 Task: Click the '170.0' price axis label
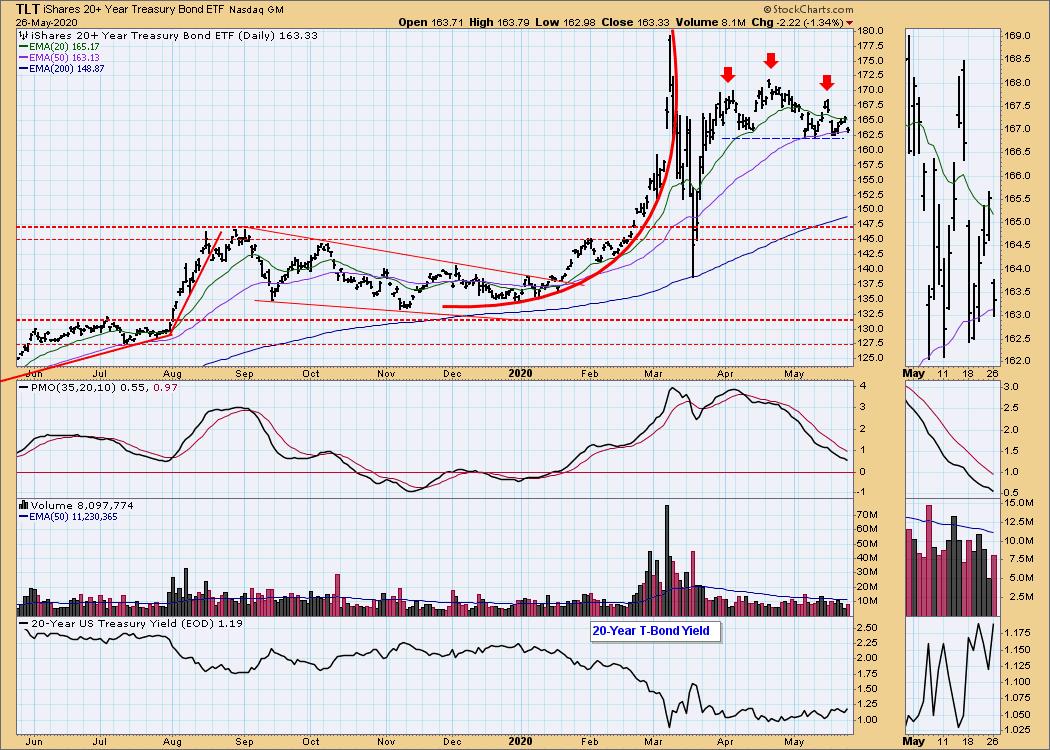pyautogui.click(x=869, y=90)
